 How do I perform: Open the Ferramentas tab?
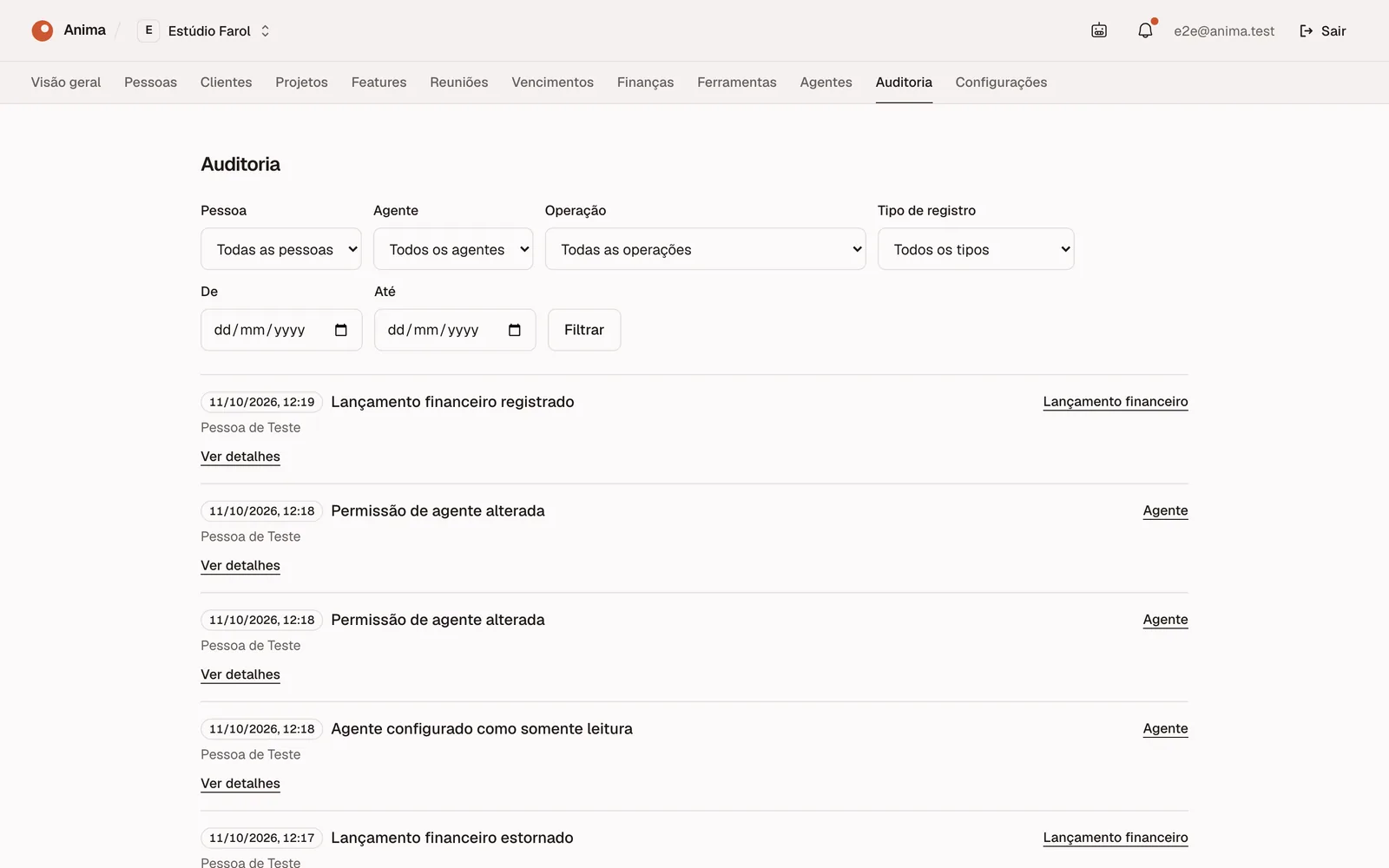737,82
